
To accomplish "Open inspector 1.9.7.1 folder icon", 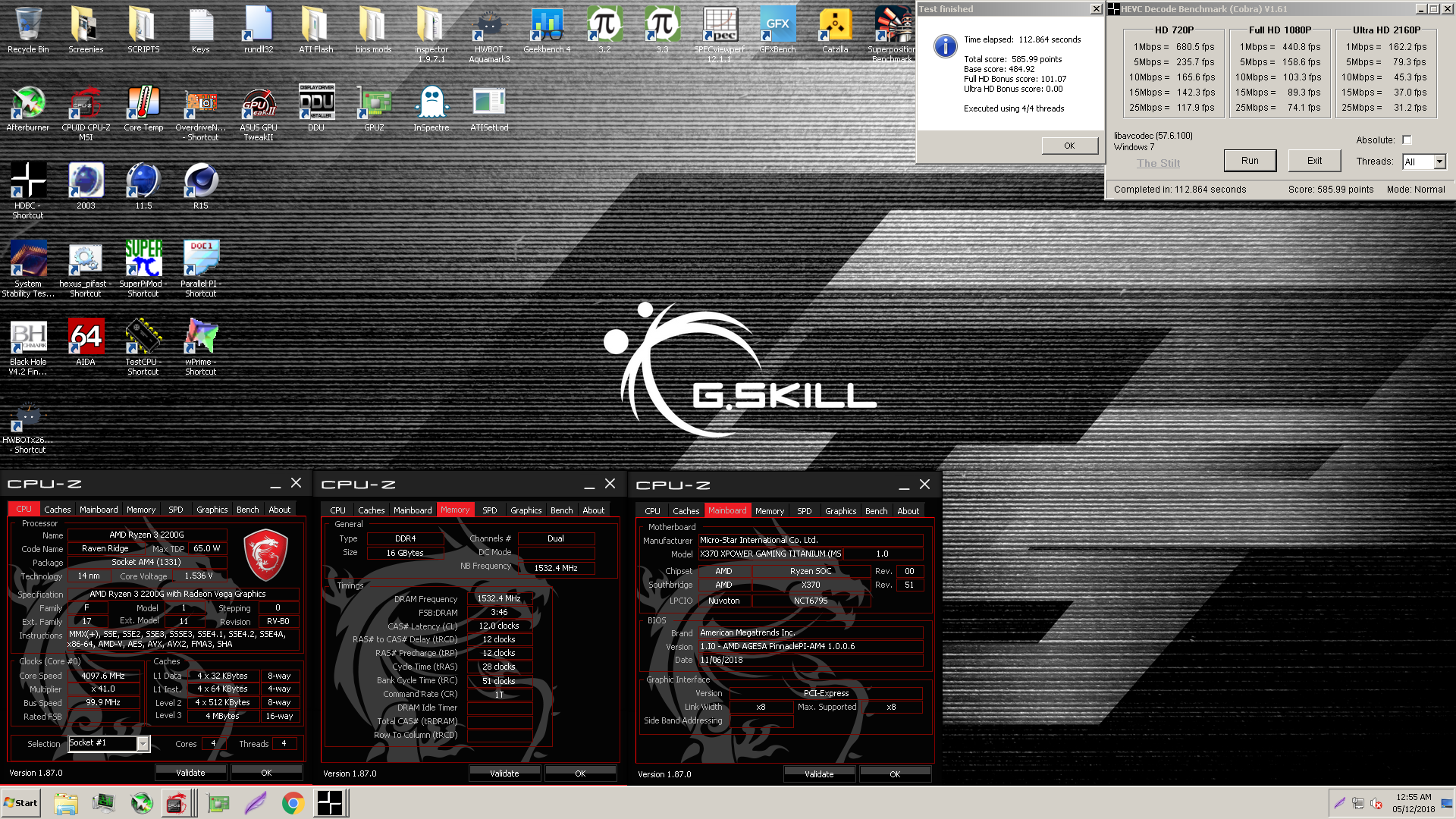I will click(431, 35).
